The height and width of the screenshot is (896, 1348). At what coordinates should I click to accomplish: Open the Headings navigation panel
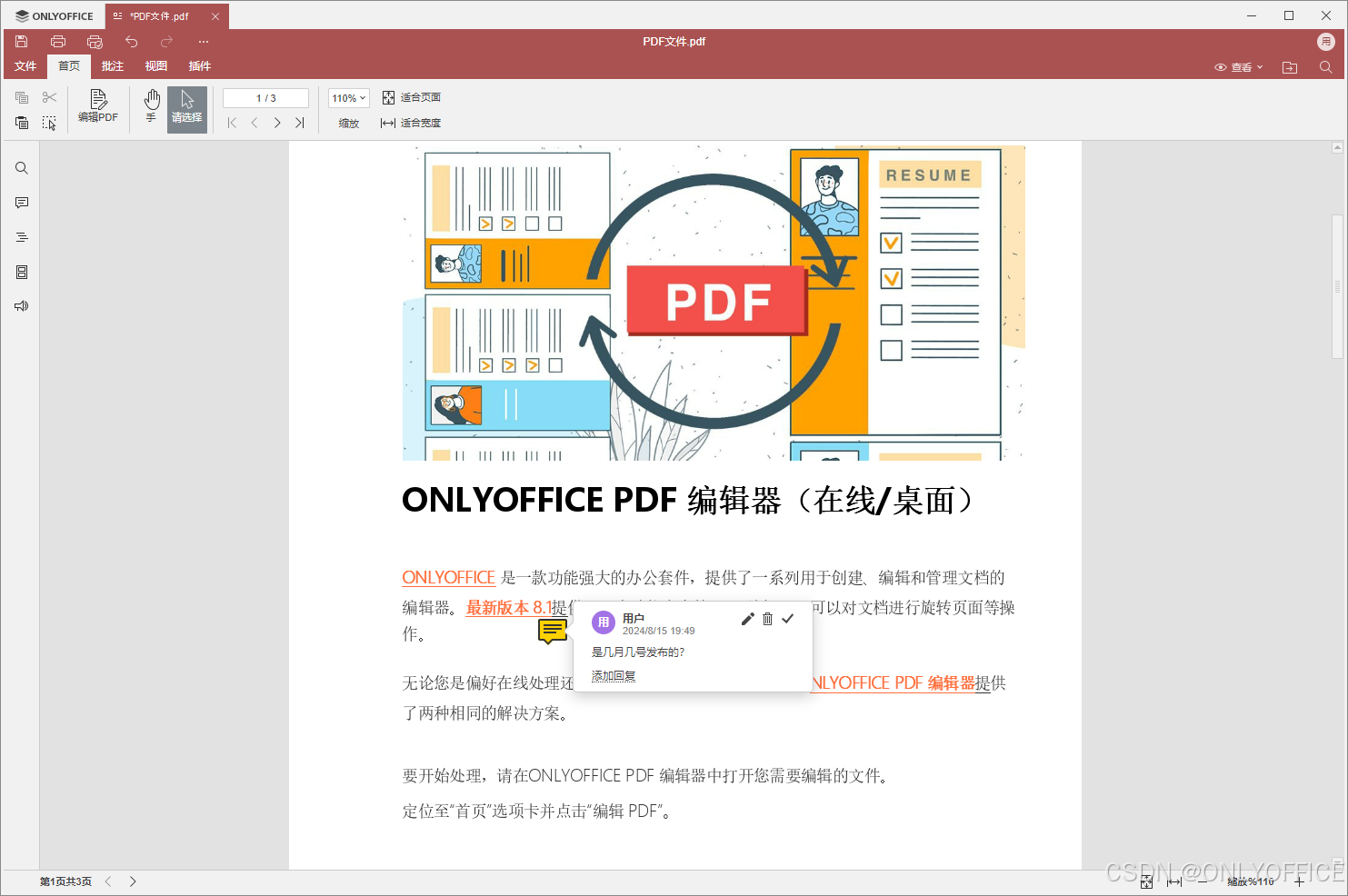(x=22, y=237)
